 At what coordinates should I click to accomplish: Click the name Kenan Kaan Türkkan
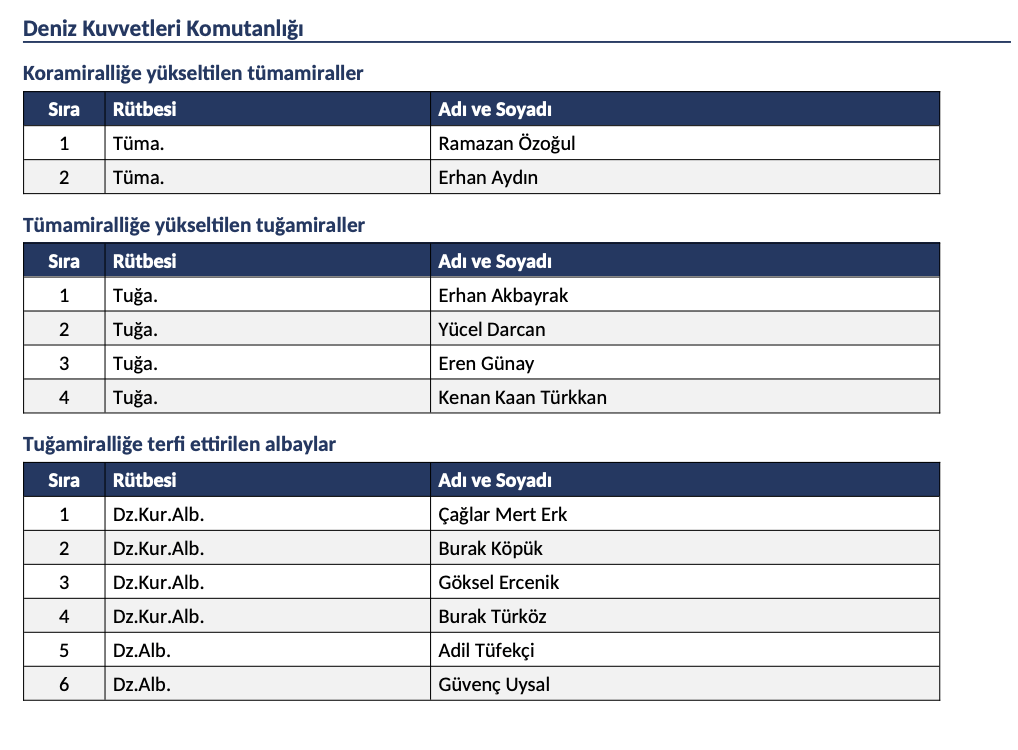point(522,397)
